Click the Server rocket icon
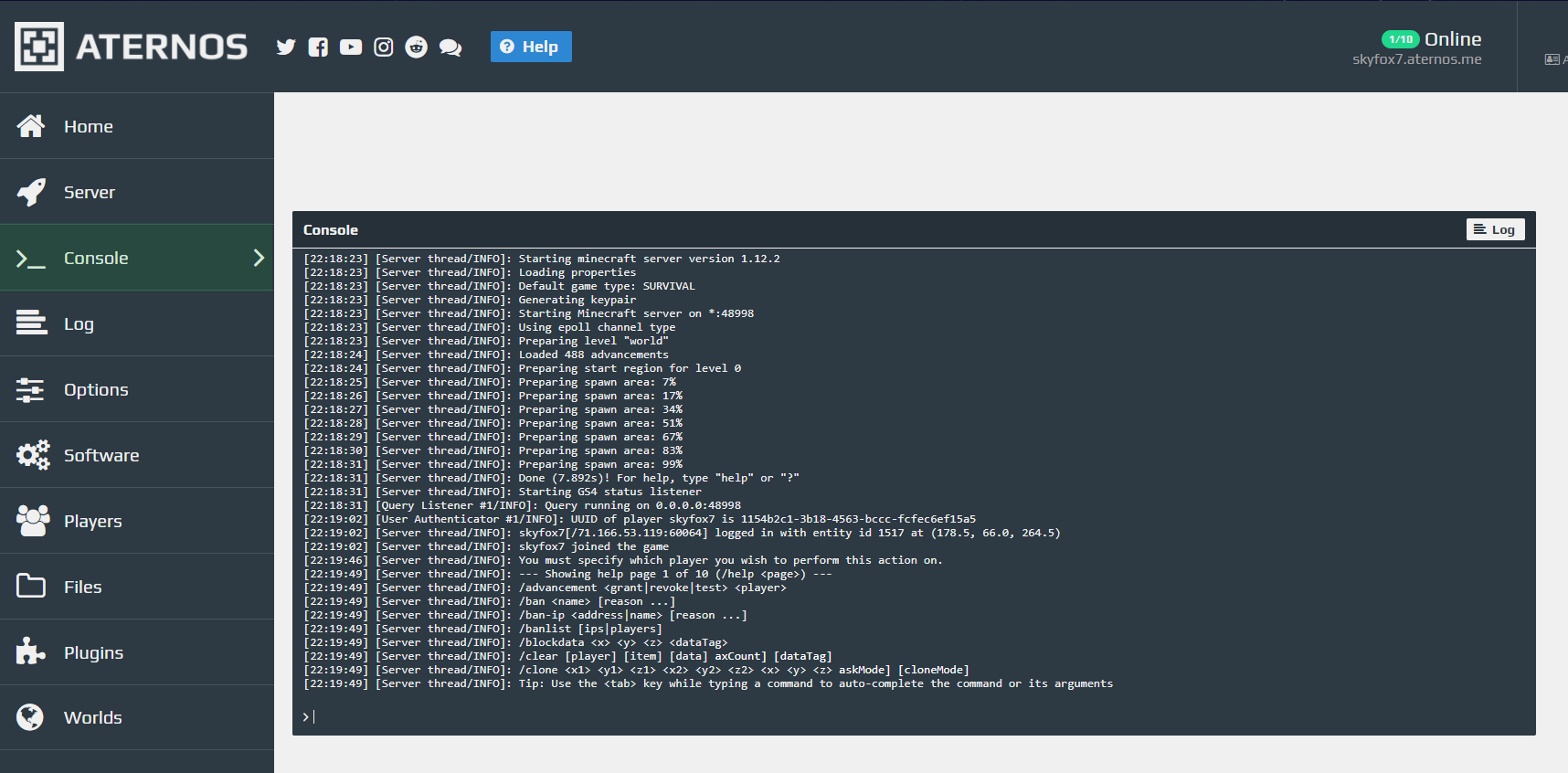Viewport: 1568px width, 773px height. coord(31,192)
